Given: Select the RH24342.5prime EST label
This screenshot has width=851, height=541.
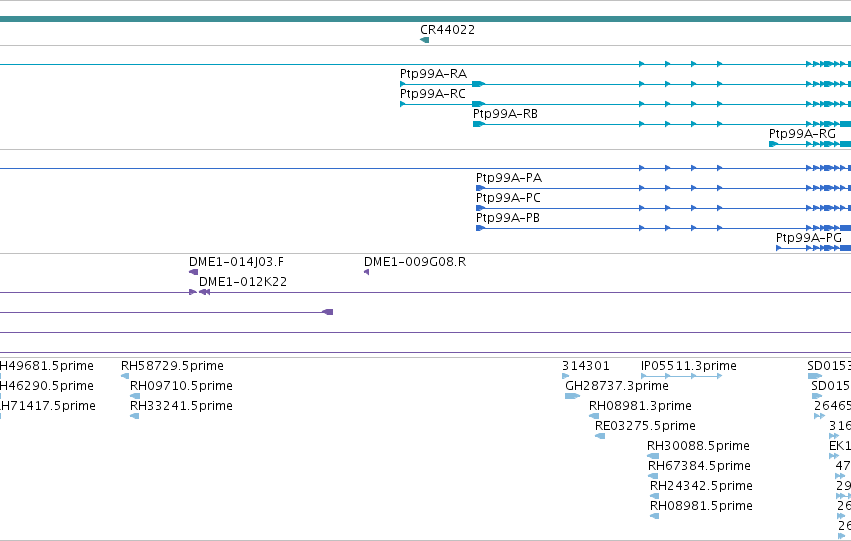Looking at the screenshot, I should (700, 486).
